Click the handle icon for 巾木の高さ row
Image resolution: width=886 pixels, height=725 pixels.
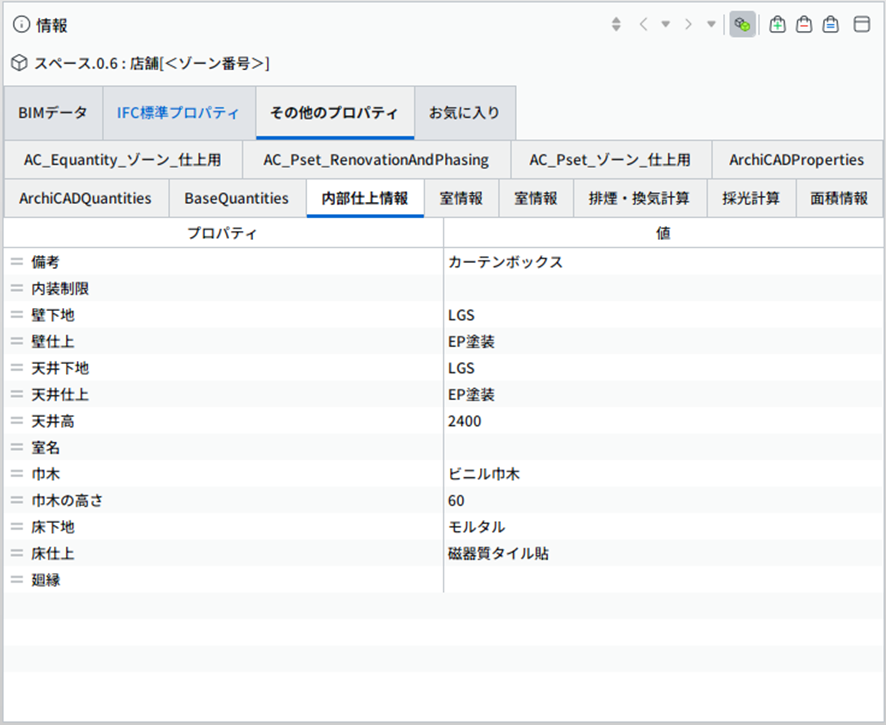point(17,500)
